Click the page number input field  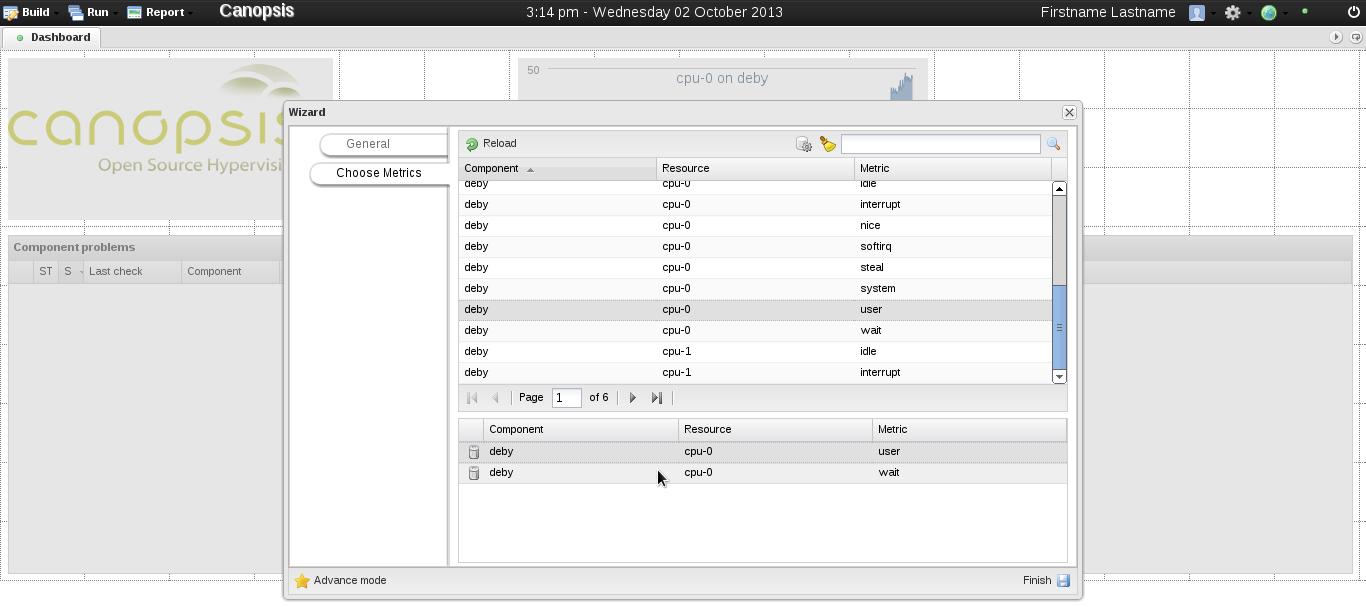[x=566, y=398]
